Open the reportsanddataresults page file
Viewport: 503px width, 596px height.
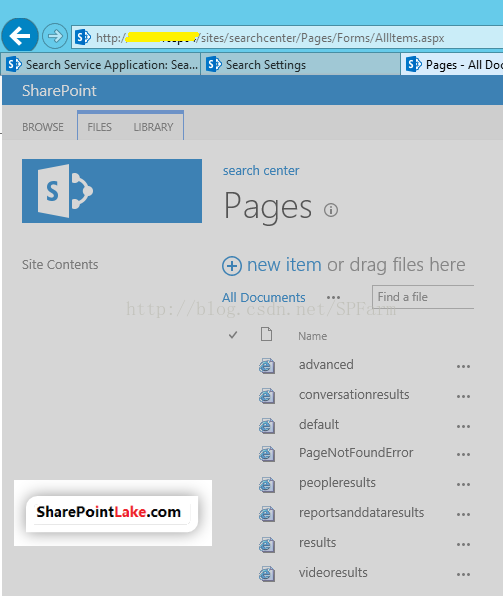[362, 513]
